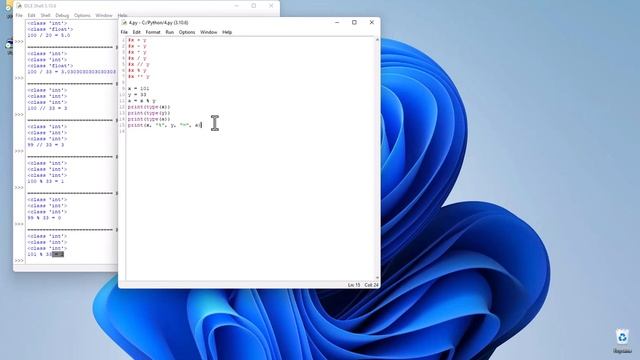Open the Format menu in the editor

click(153, 32)
